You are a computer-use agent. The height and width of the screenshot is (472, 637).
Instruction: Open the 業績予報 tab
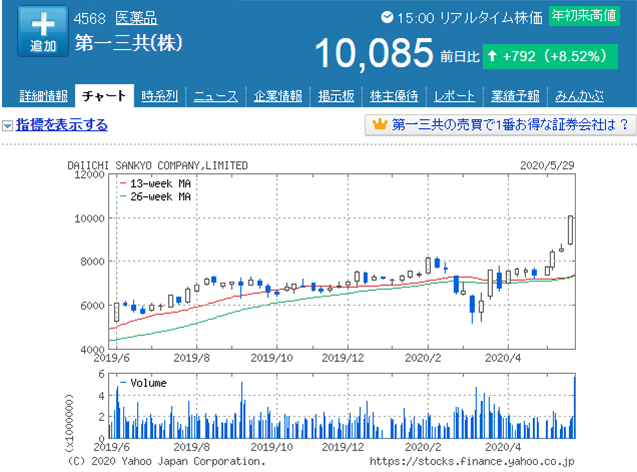pyautogui.click(x=515, y=96)
